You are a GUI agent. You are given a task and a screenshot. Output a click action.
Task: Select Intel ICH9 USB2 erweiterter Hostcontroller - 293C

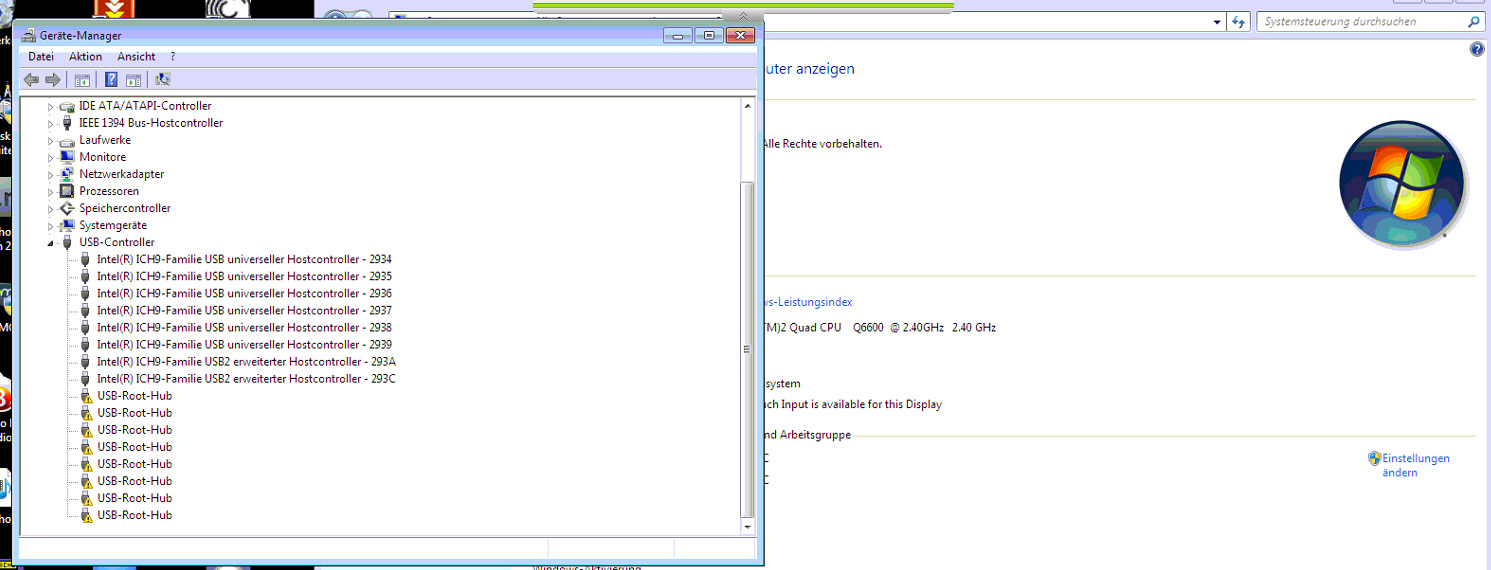(x=246, y=378)
